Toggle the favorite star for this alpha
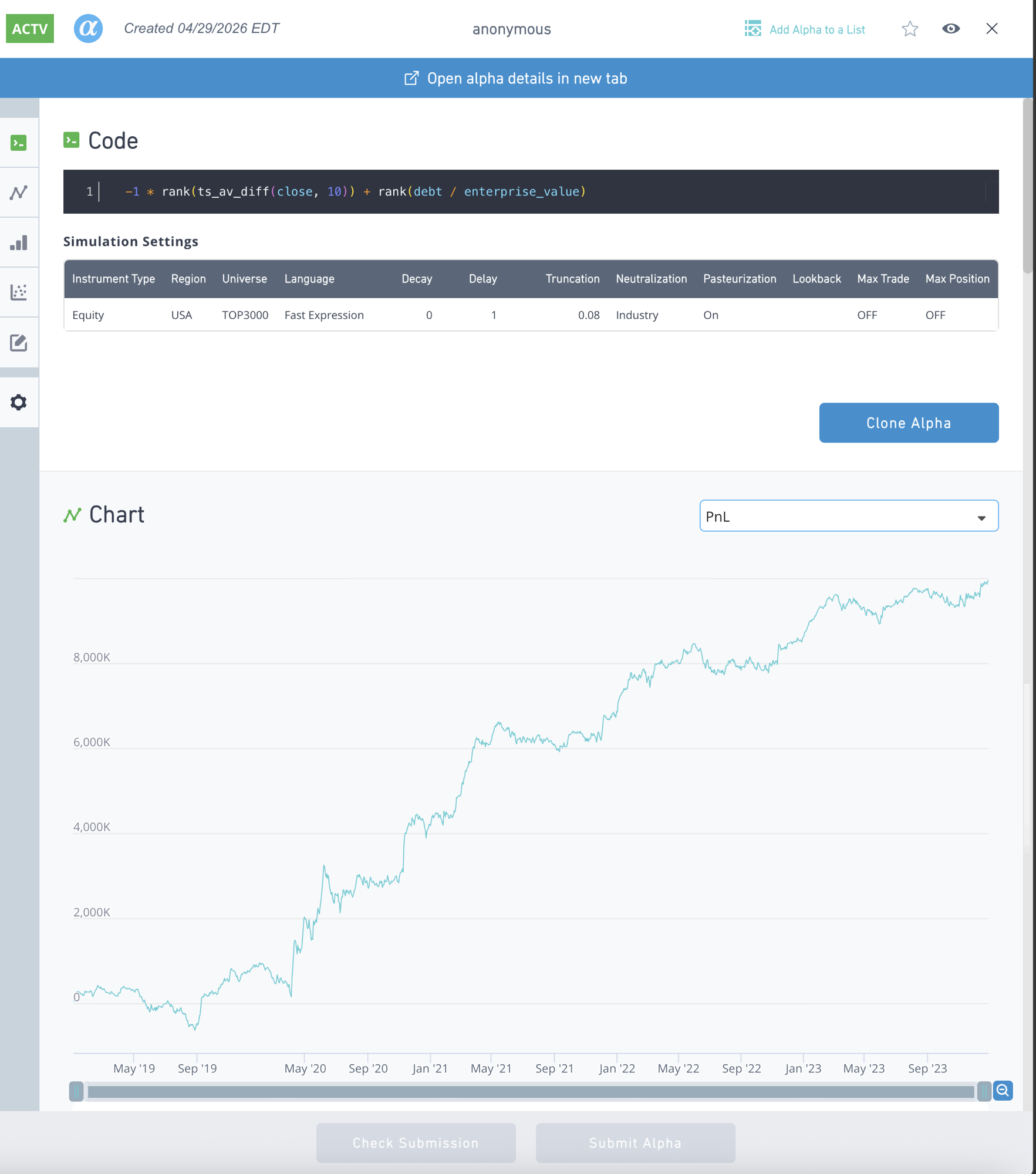Viewport: 1036px width, 1174px height. click(909, 28)
